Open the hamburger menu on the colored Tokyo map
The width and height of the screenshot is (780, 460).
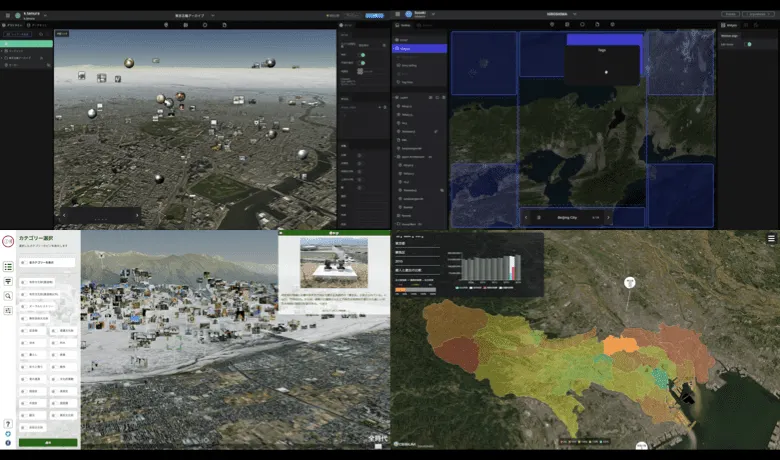[771, 239]
